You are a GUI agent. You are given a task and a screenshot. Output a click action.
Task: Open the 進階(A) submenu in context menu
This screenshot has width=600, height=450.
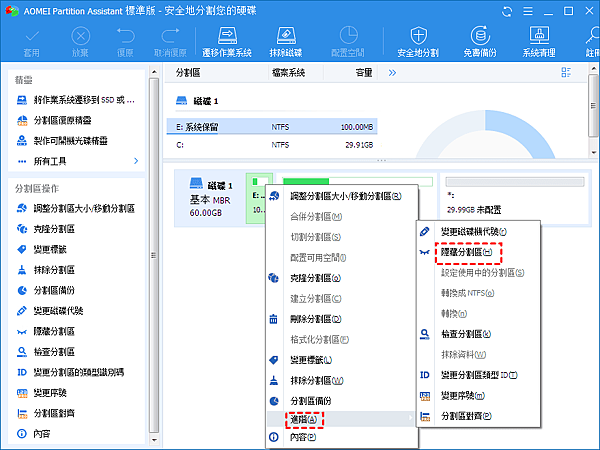(x=341, y=419)
